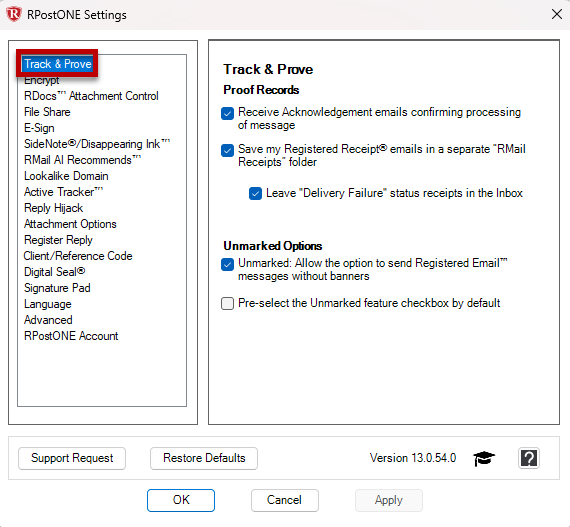Go to E-Sign settings
The height and width of the screenshot is (527, 570).
click(x=39, y=128)
